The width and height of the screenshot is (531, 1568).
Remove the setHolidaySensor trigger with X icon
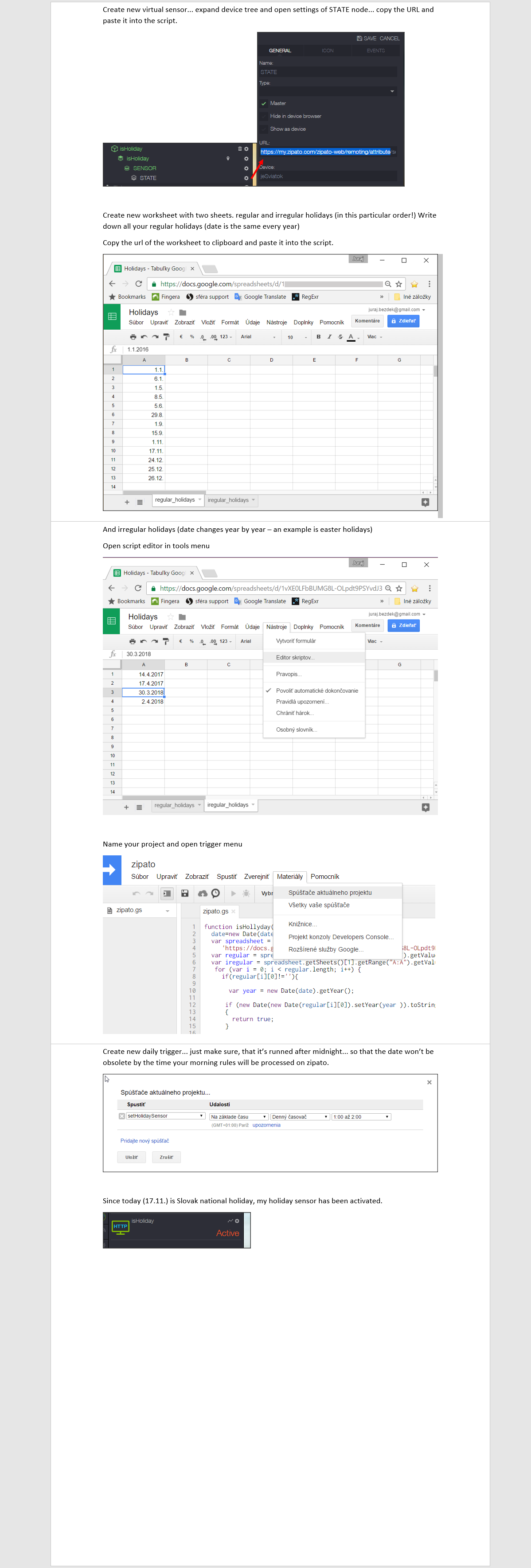122,1116
